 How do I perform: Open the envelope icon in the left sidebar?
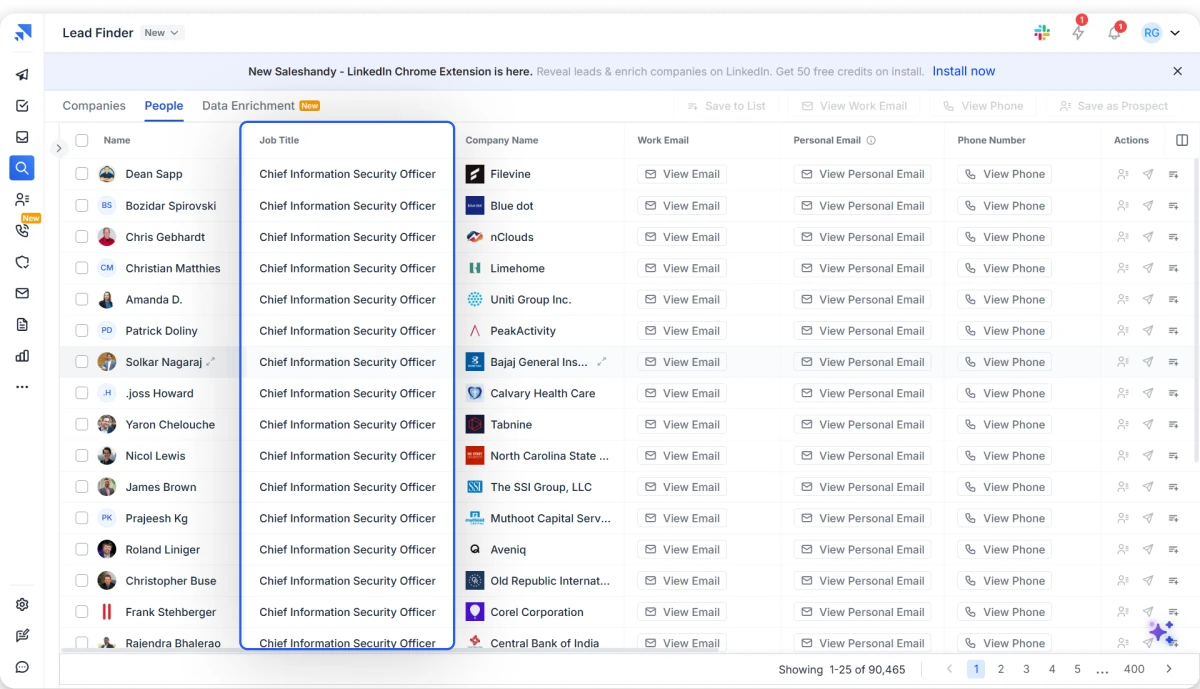pyautogui.click(x=22, y=293)
